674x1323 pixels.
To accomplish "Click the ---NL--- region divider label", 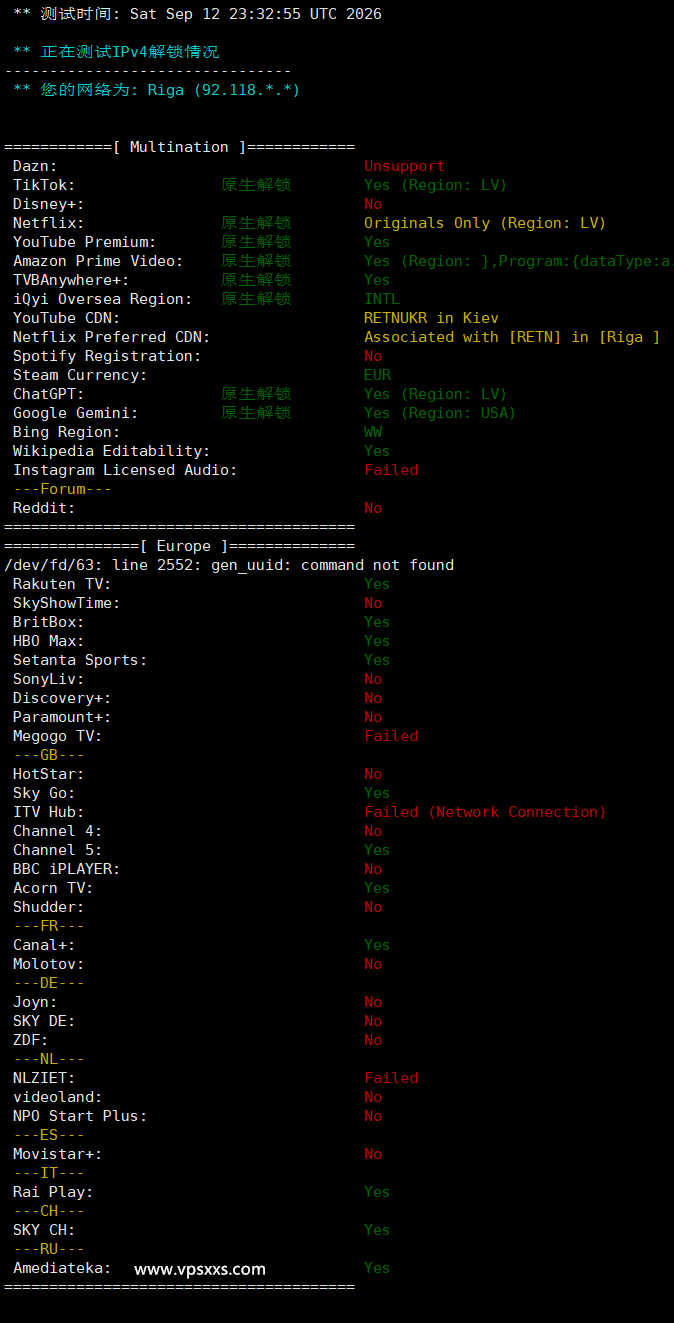I will click(49, 1059).
